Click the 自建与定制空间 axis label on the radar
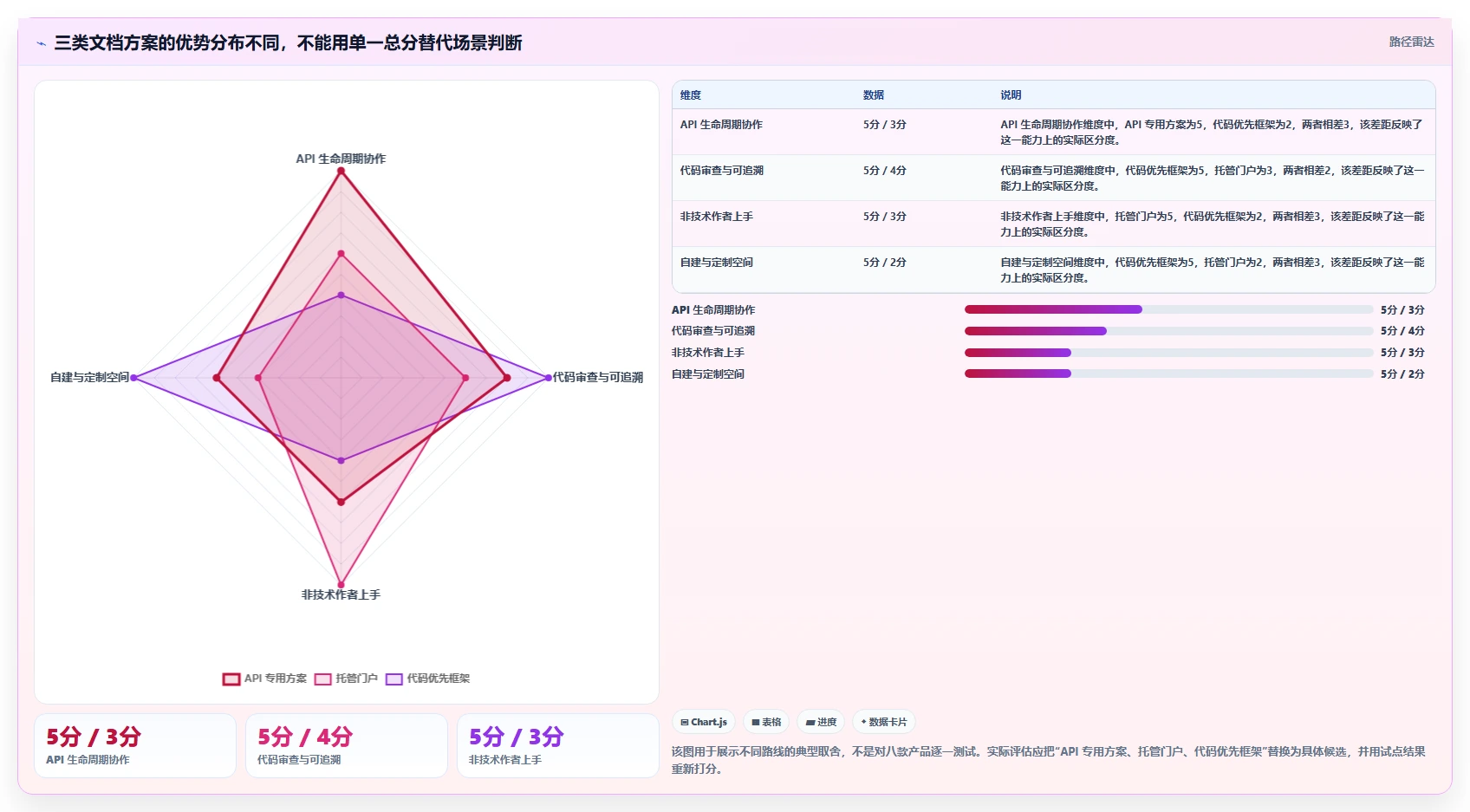Image resolution: width=1470 pixels, height=812 pixels. [x=89, y=377]
